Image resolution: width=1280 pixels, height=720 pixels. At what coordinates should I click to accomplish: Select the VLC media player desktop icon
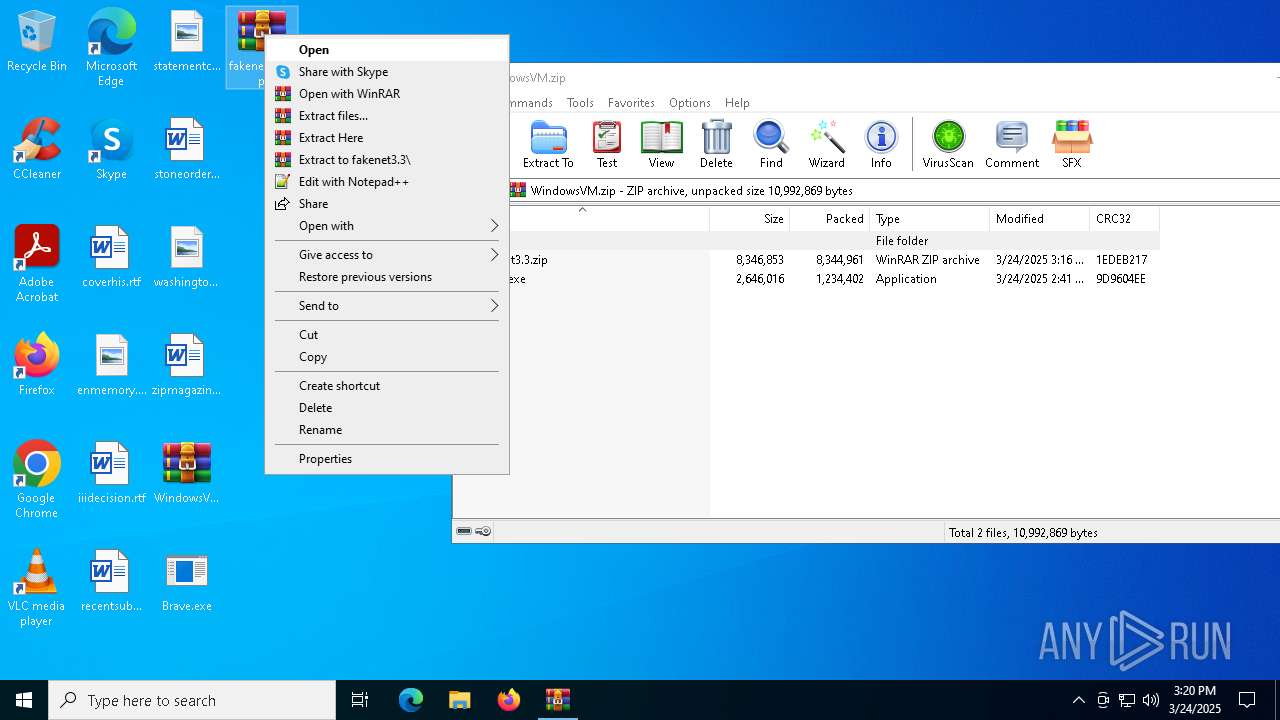point(37,588)
